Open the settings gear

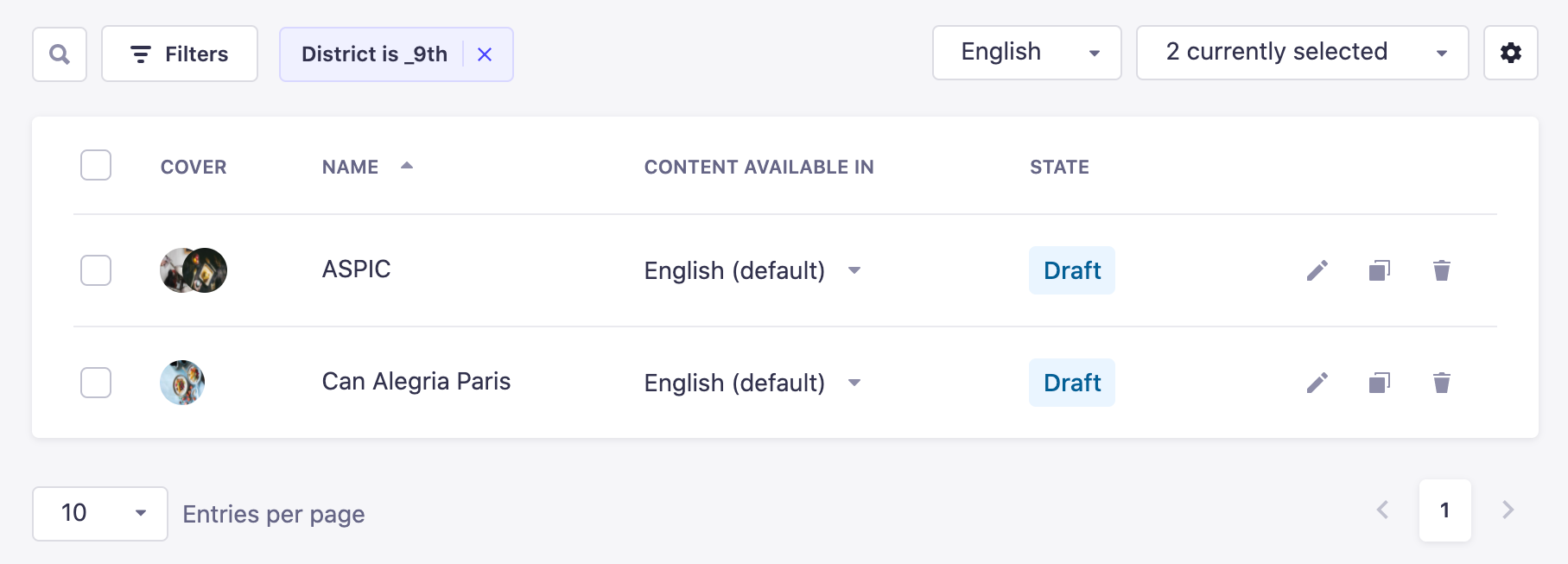pyautogui.click(x=1510, y=53)
